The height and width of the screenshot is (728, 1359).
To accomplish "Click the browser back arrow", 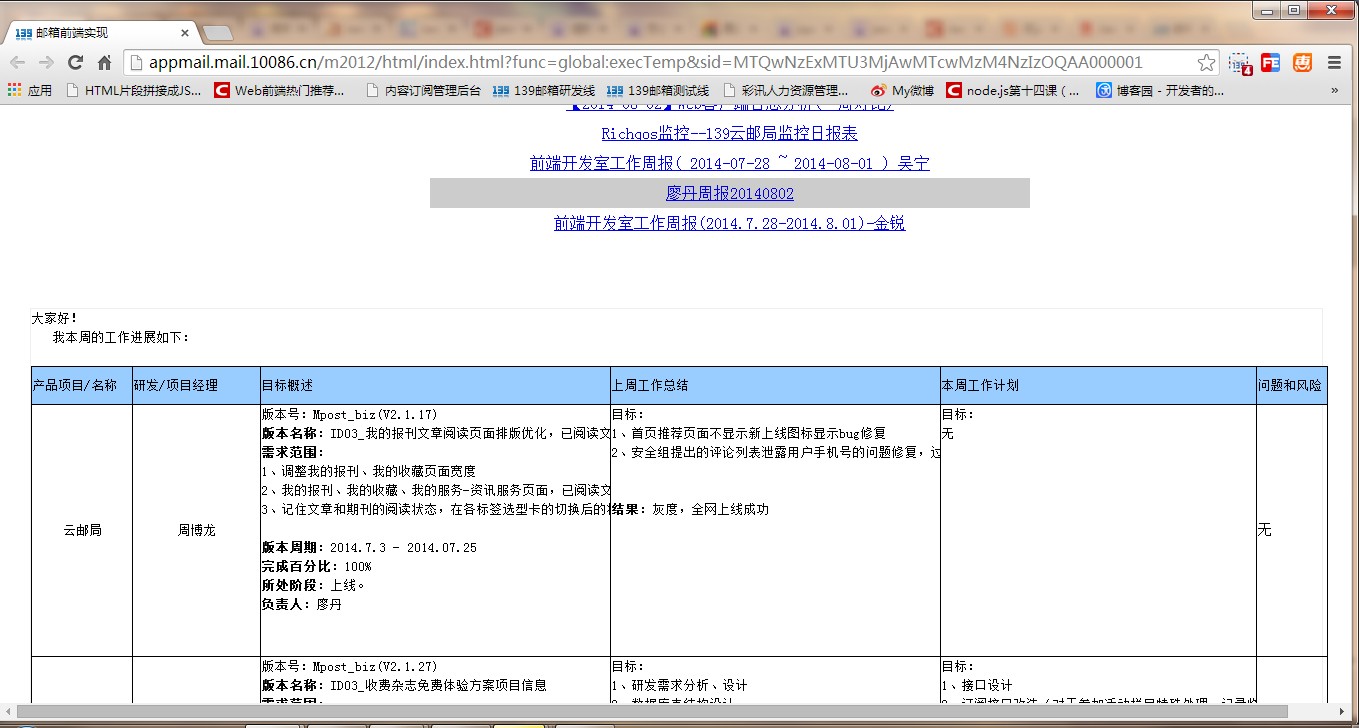I will coord(17,62).
